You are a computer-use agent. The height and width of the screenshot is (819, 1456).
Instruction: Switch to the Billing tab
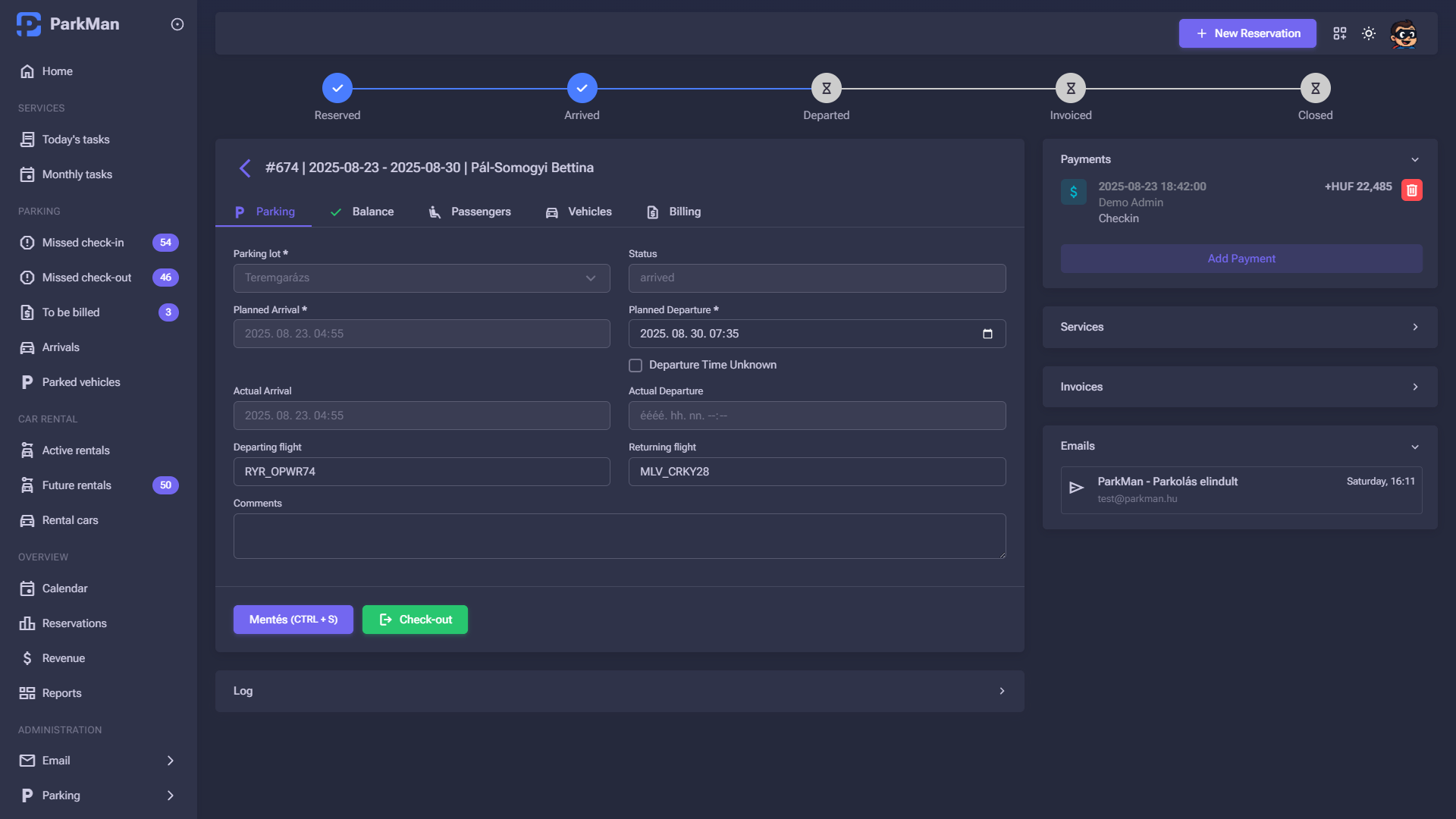coord(673,212)
